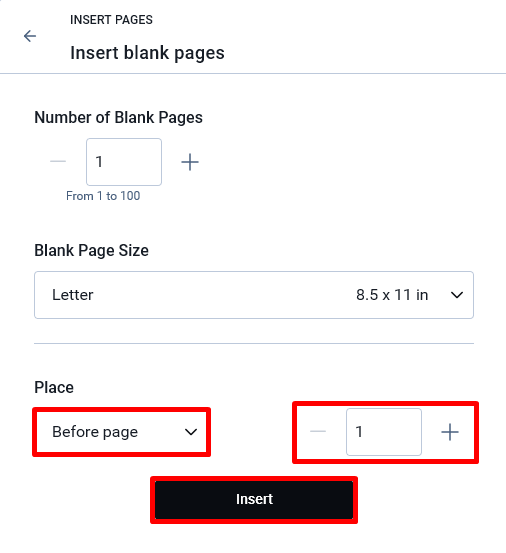The height and width of the screenshot is (553, 506).
Task: Go back using the left arrow icon
Action: coord(30,36)
